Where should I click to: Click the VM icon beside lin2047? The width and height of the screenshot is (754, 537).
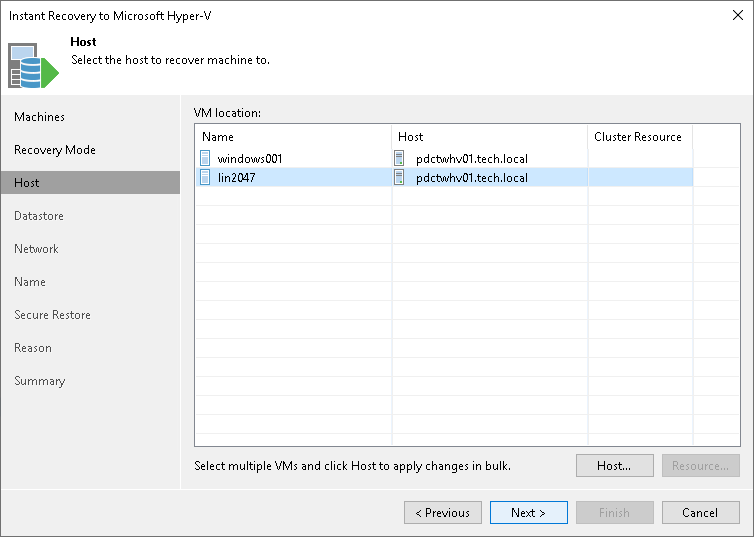tap(205, 177)
